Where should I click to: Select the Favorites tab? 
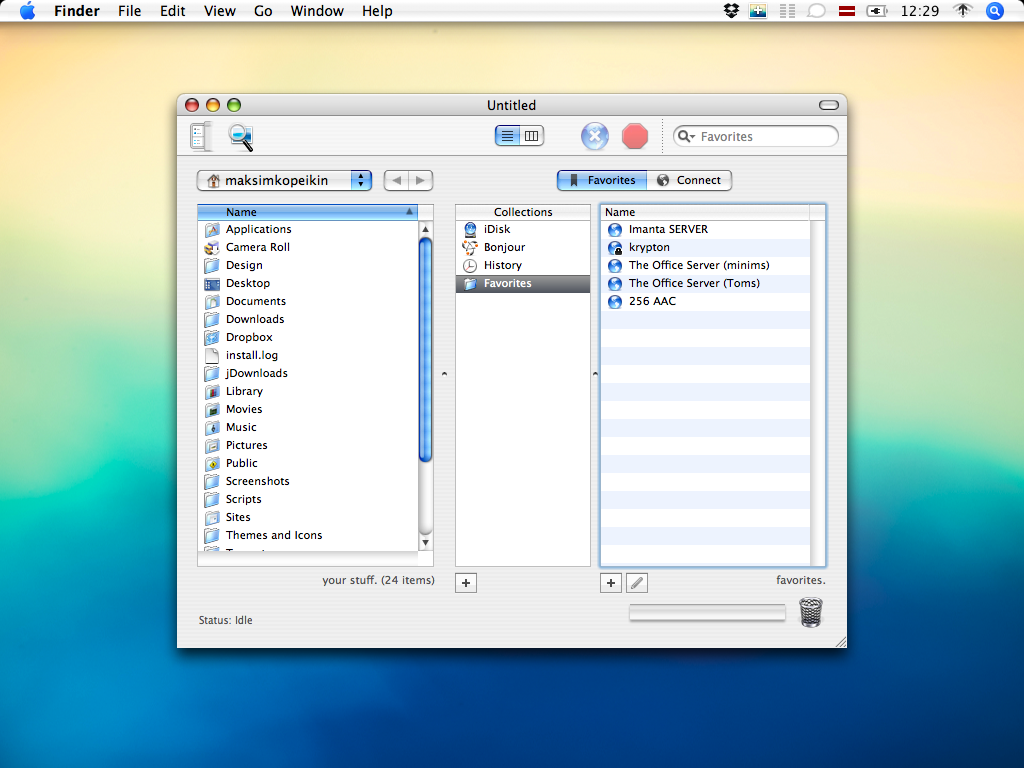click(x=602, y=180)
